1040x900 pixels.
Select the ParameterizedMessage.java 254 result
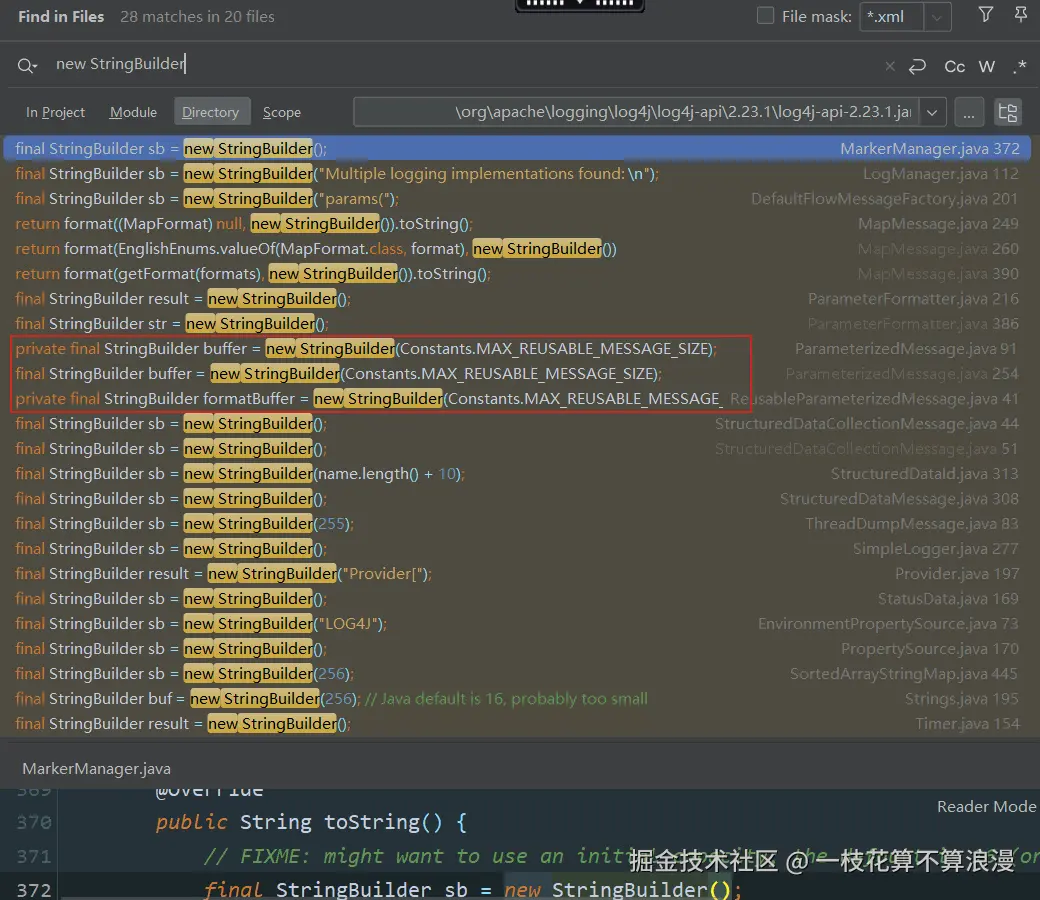point(517,374)
